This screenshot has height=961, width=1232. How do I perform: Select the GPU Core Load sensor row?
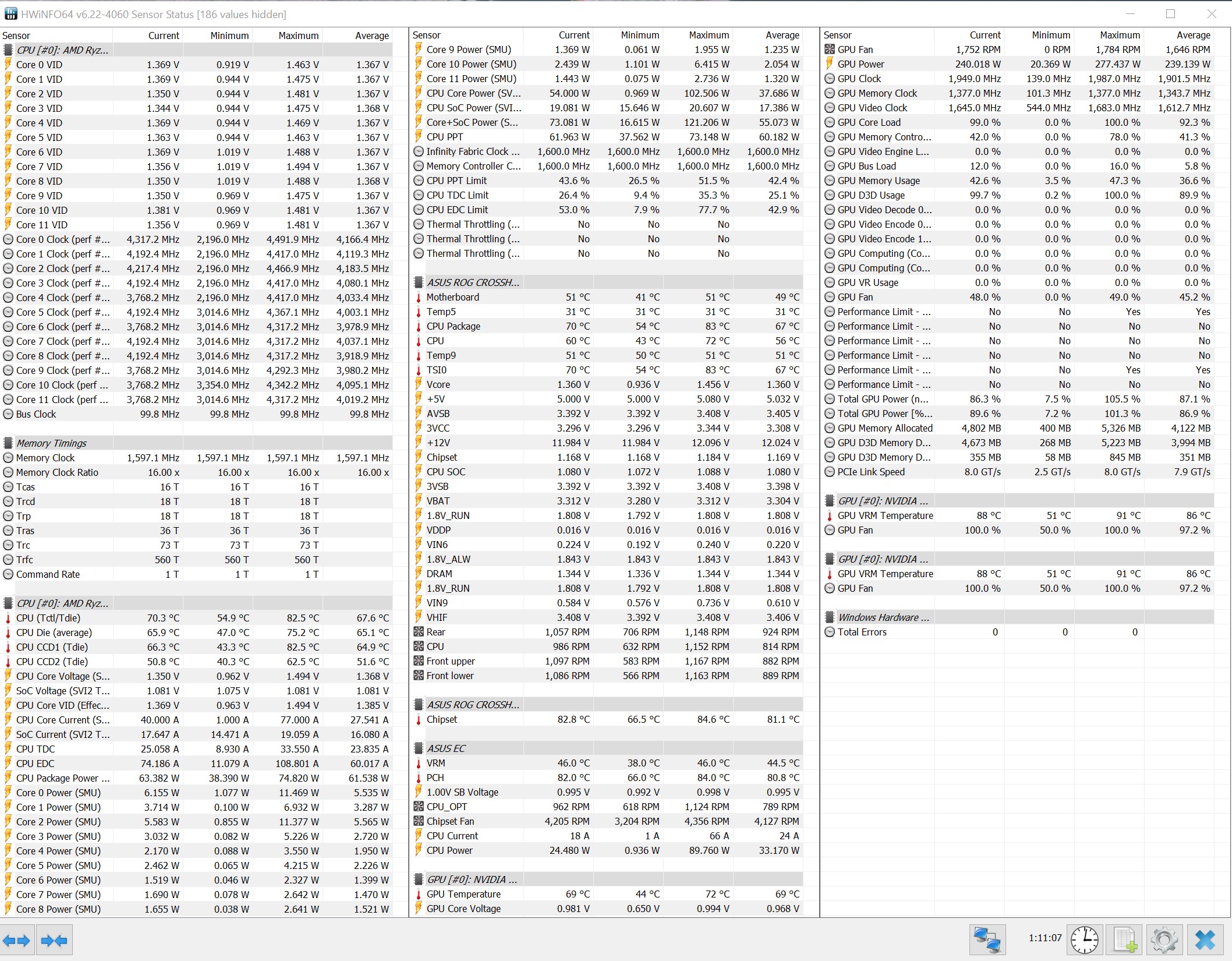[869, 122]
